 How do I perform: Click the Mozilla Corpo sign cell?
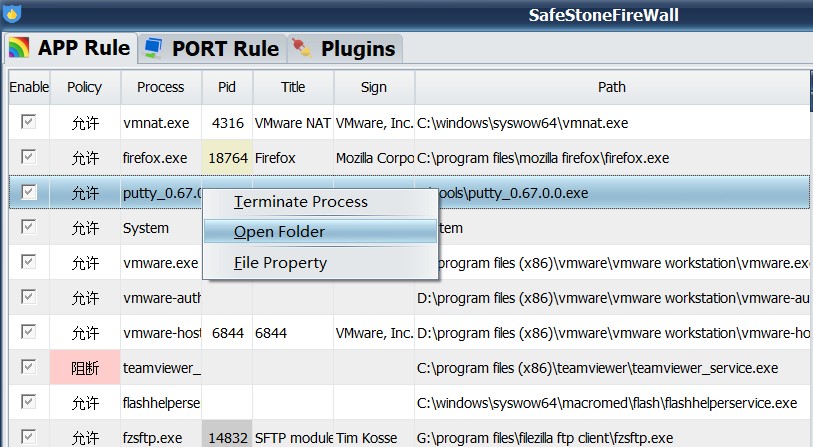pos(374,158)
